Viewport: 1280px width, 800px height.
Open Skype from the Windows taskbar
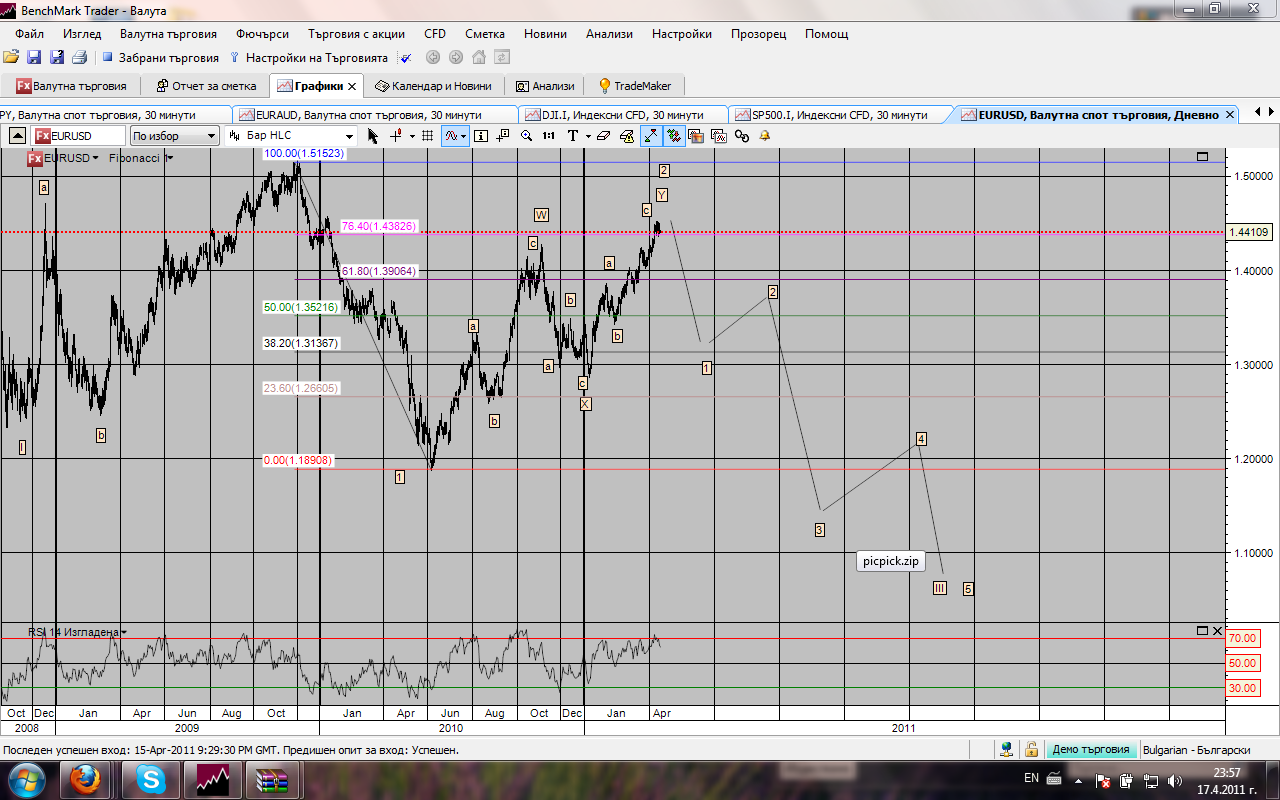[x=152, y=778]
